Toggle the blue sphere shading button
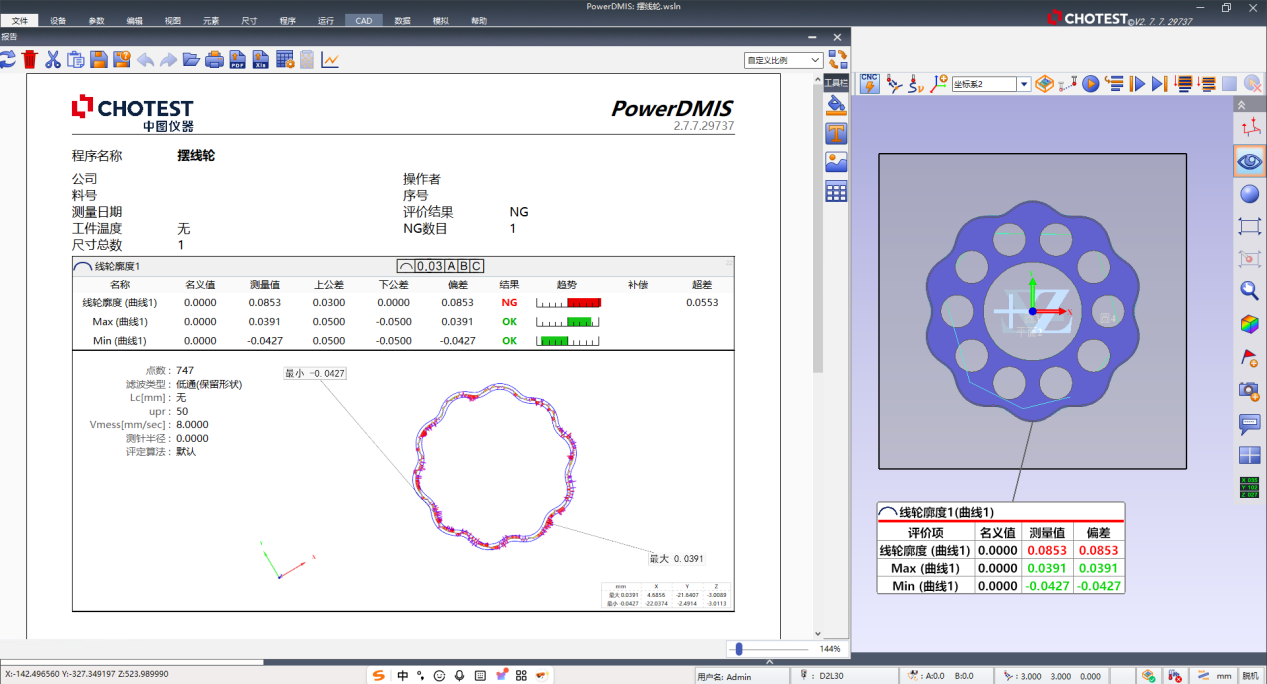The height and width of the screenshot is (684, 1267). [x=1249, y=193]
